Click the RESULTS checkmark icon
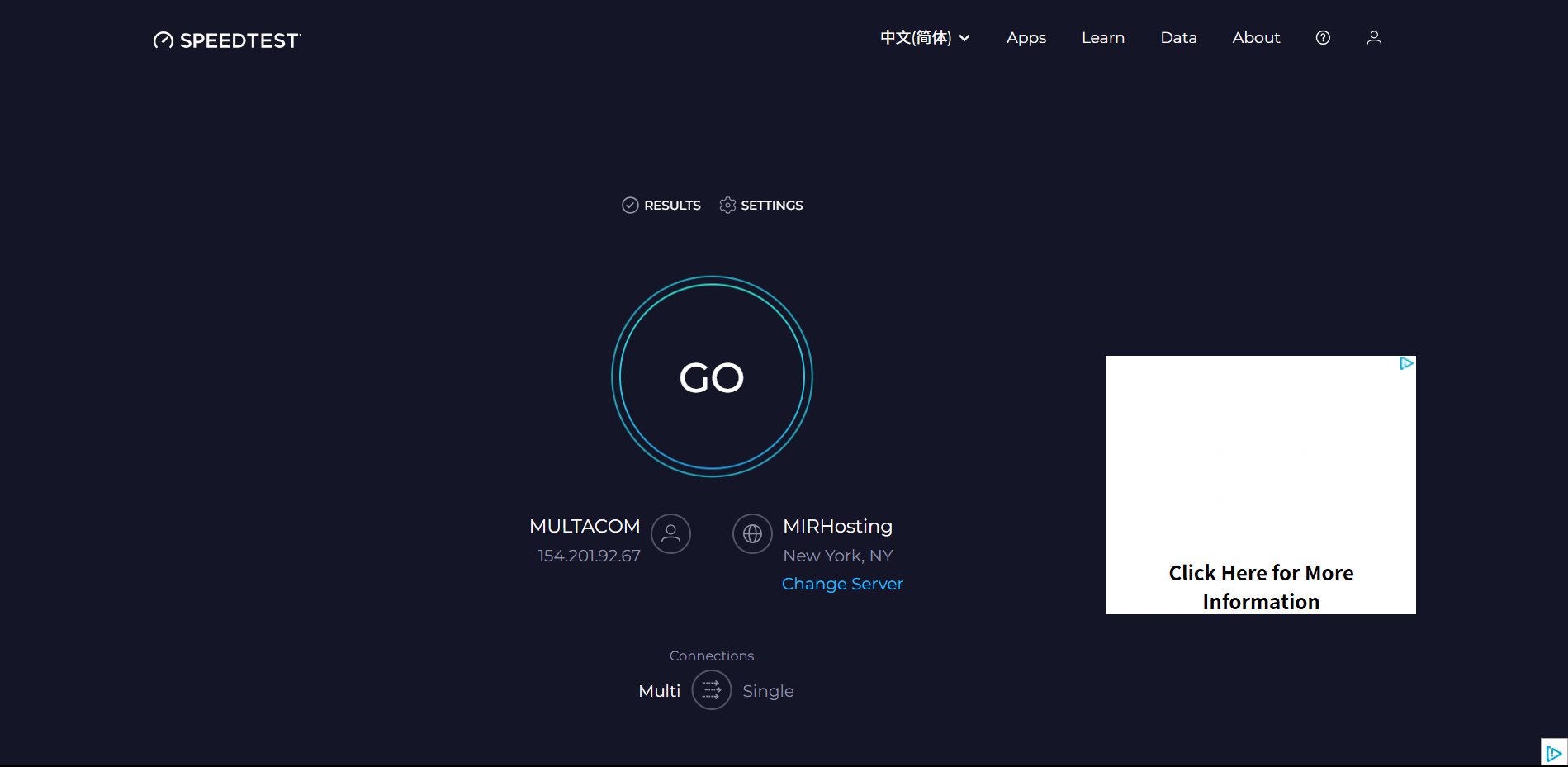1568x767 pixels. 630,205
